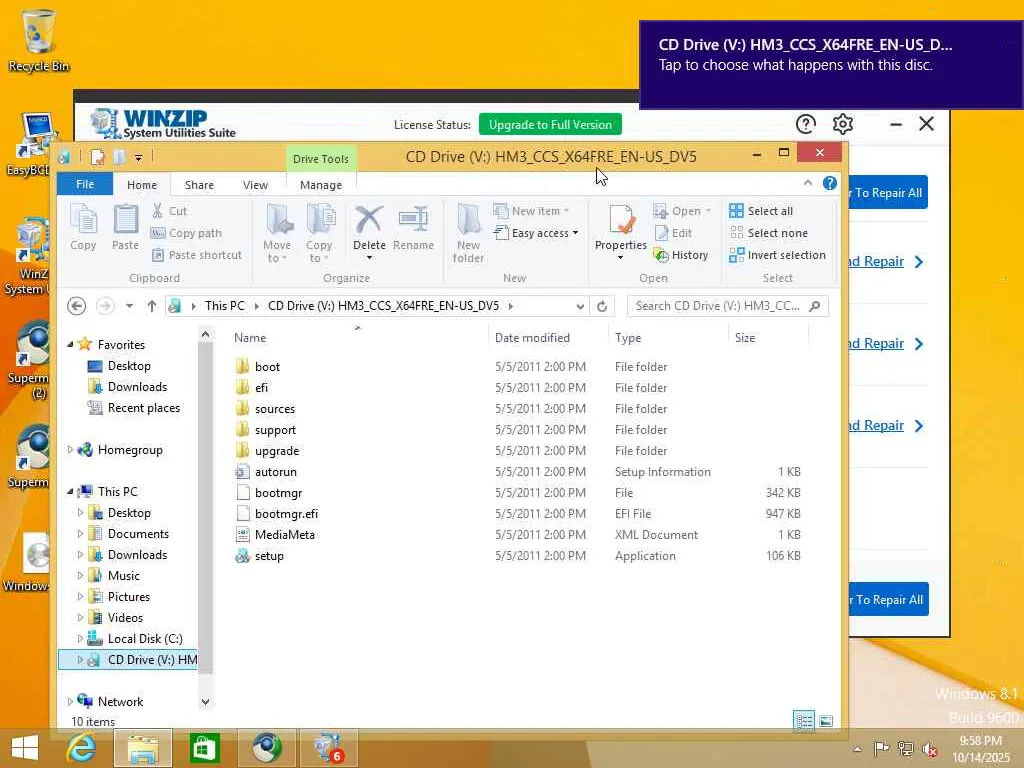Viewport: 1024px width, 768px height.
Task: Open WinZip settings gear icon
Action: point(842,123)
